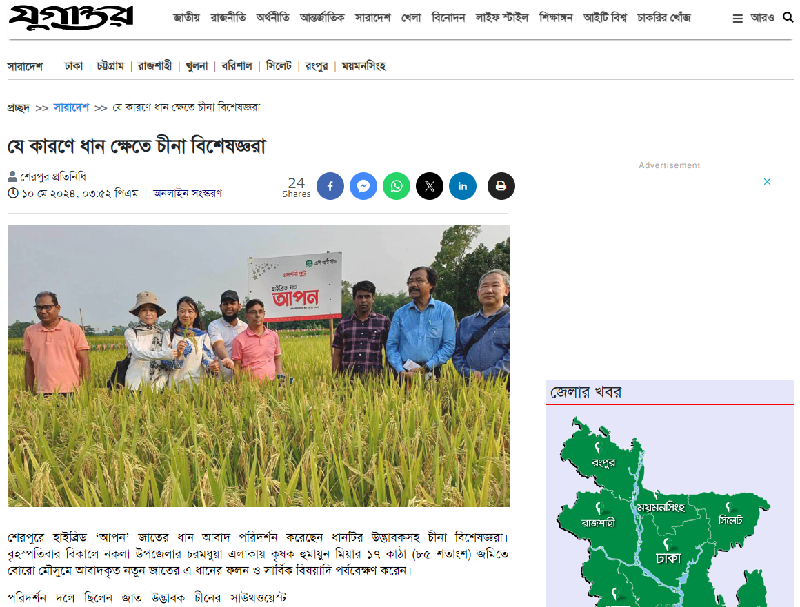Share via Messenger icon
This screenshot has width=800, height=607.
(x=363, y=186)
